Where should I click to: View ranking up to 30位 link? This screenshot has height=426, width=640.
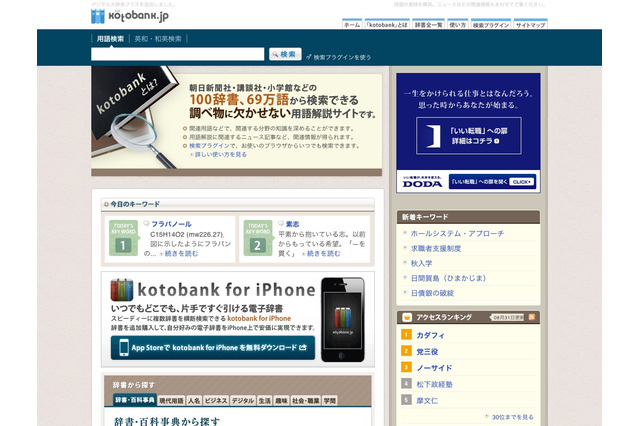(x=512, y=417)
